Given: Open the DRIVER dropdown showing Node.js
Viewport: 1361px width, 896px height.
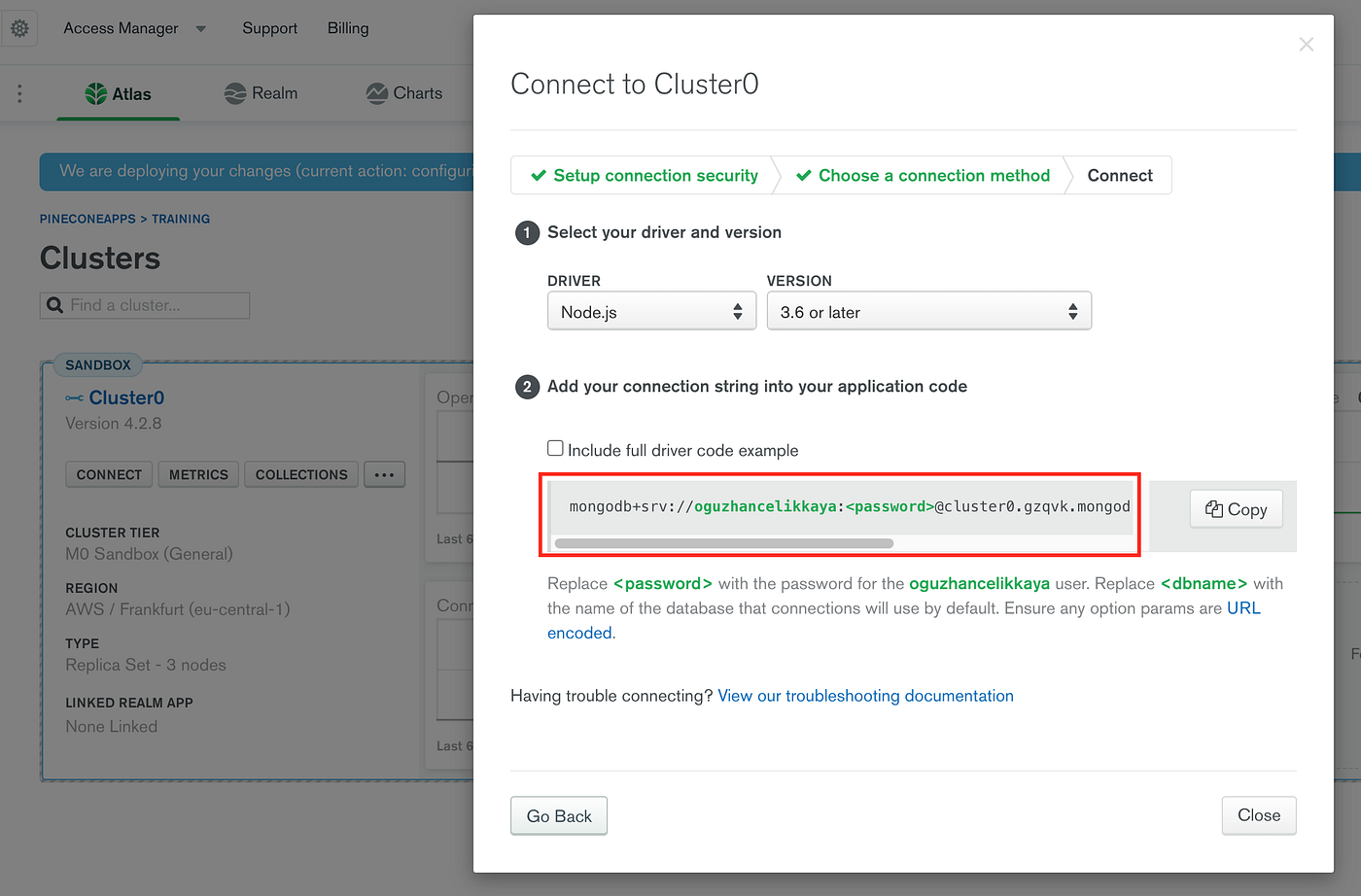Looking at the screenshot, I should 651,310.
